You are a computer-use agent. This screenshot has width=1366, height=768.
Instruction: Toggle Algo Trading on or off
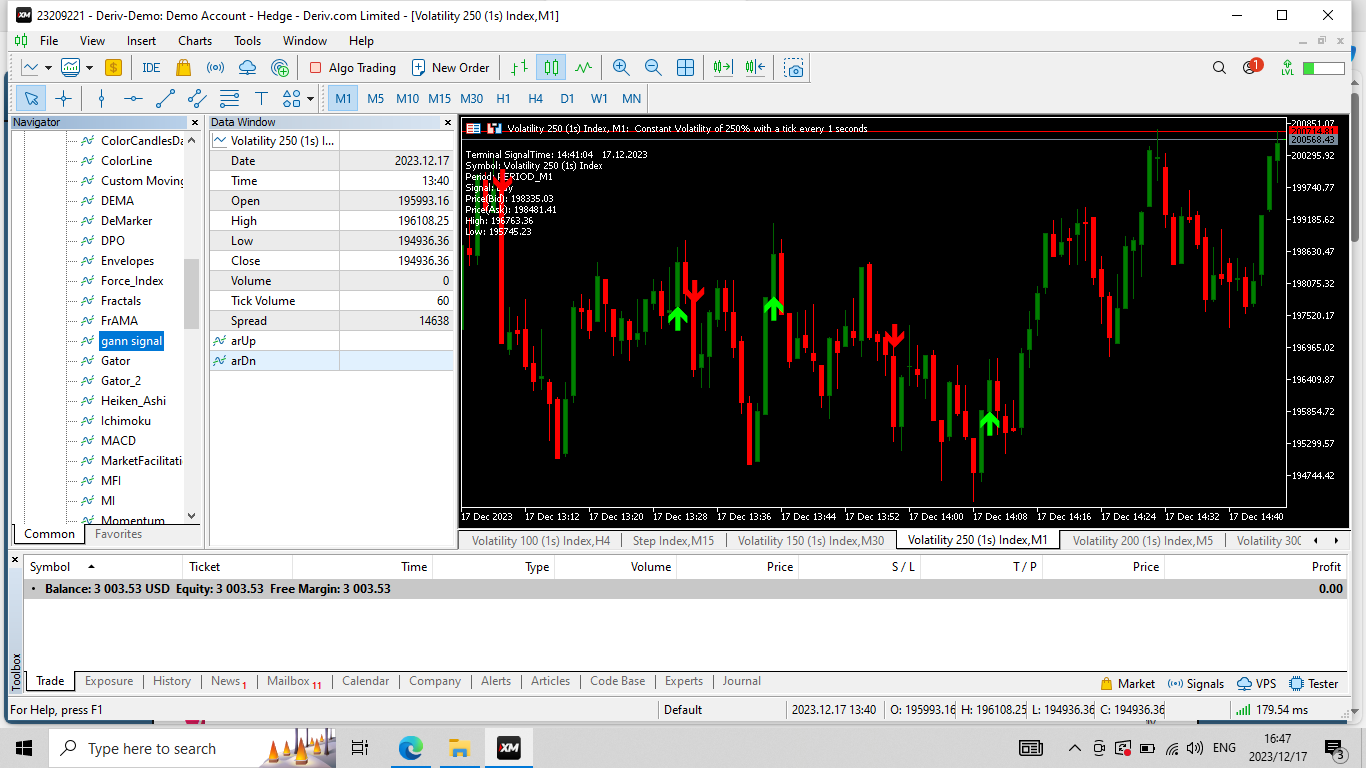pos(352,68)
